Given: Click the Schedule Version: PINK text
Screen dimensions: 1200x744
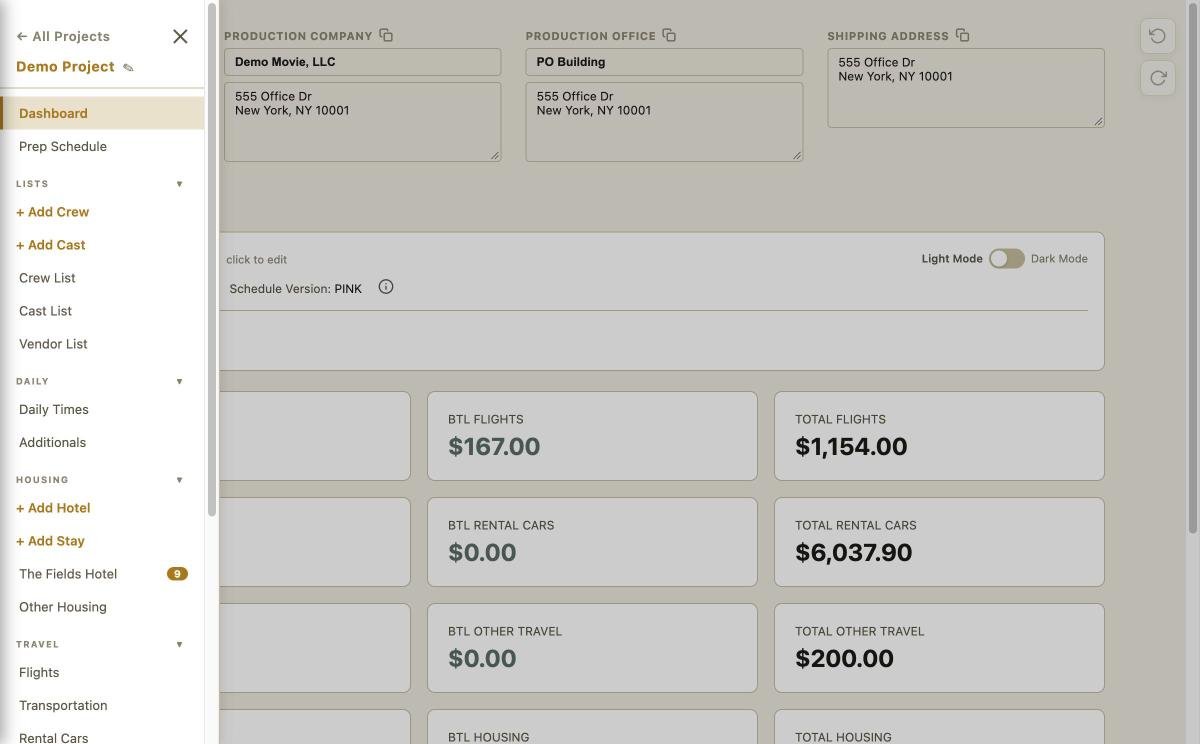Looking at the screenshot, I should point(295,289).
